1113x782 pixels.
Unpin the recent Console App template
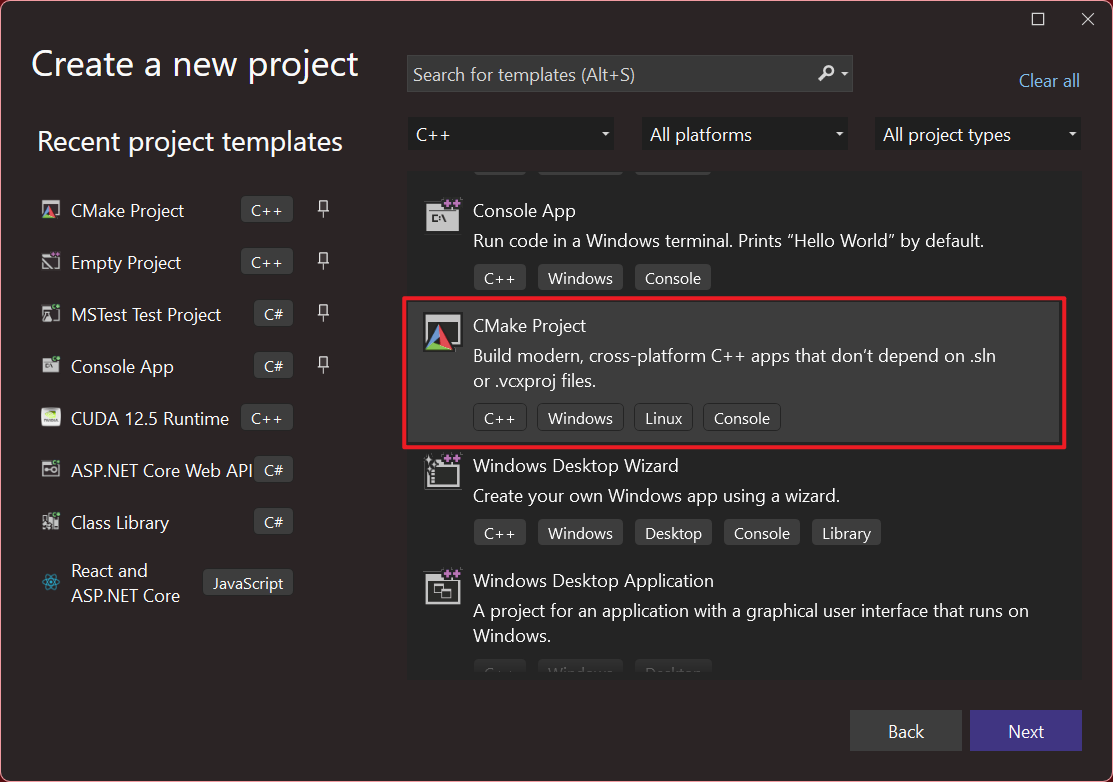[x=323, y=365]
